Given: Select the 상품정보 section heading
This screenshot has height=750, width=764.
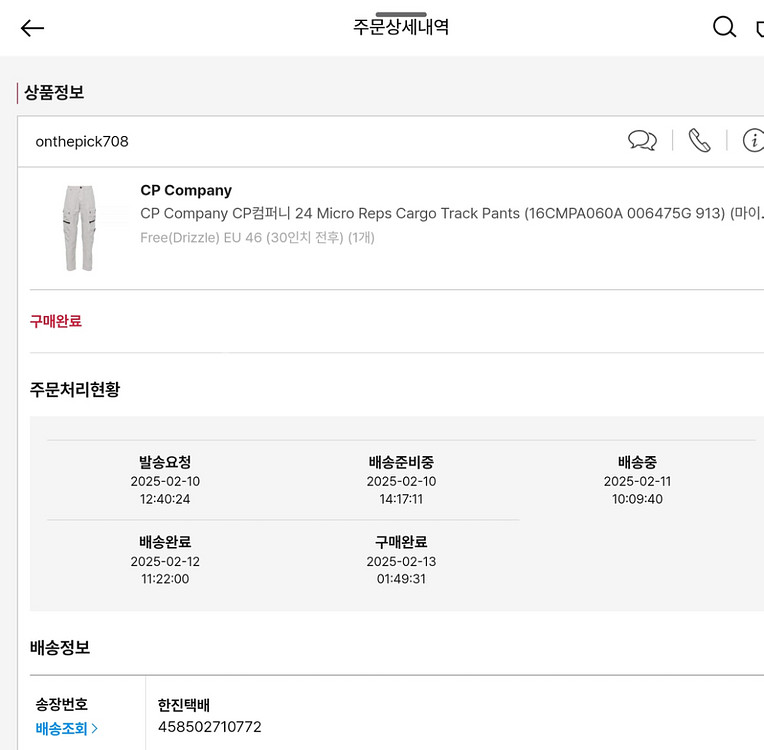Looking at the screenshot, I should tap(54, 92).
